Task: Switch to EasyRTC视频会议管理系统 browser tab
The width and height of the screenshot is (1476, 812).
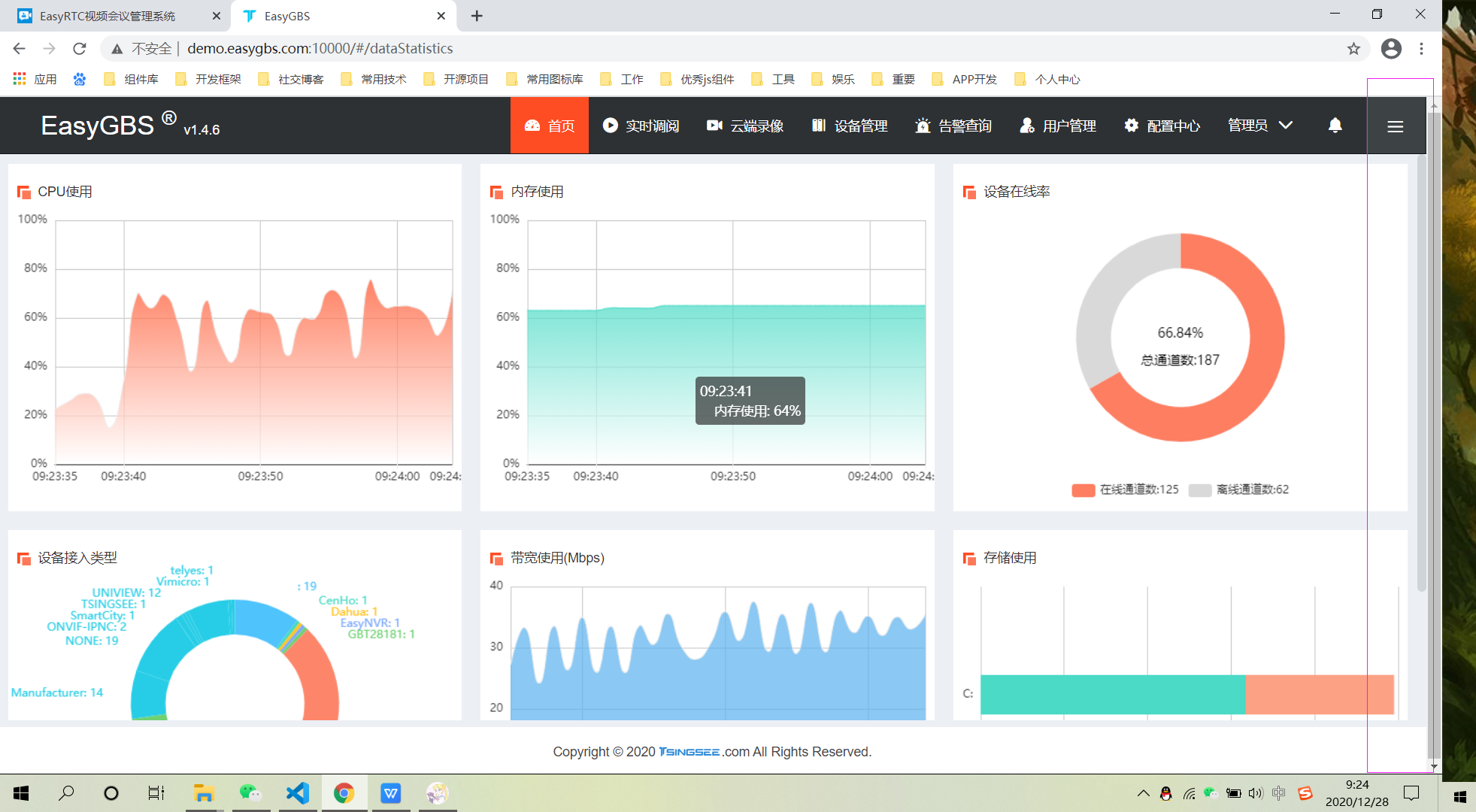Action: pos(108,16)
